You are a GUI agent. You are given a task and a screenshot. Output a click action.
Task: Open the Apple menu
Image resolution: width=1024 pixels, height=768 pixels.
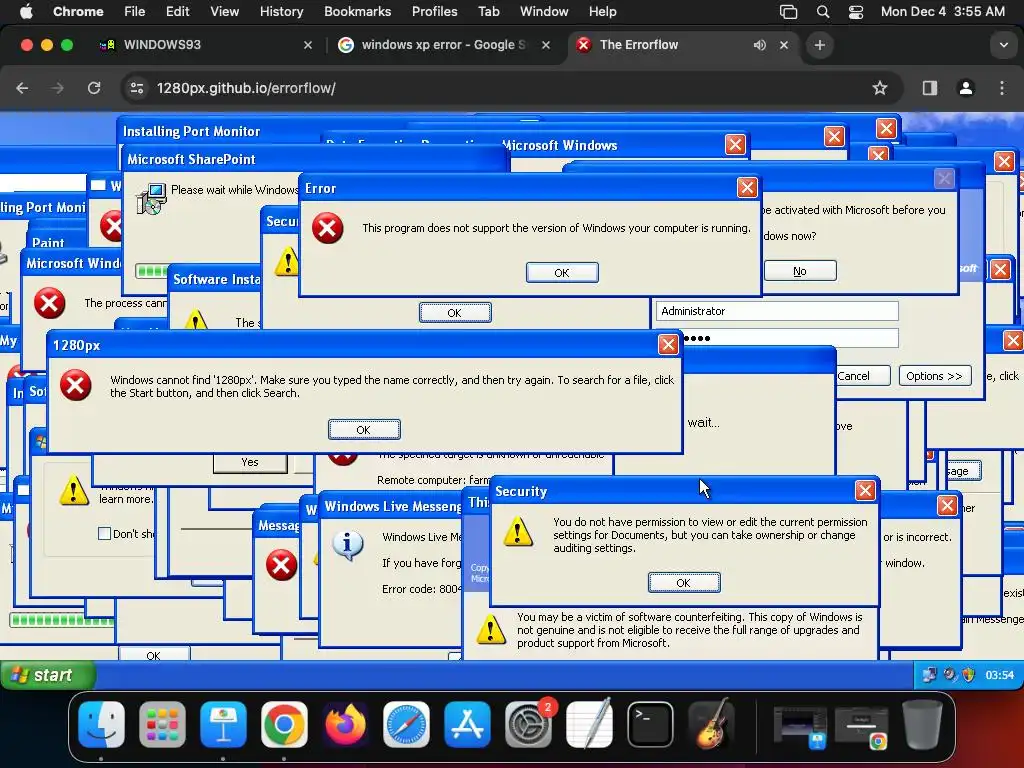point(26,11)
